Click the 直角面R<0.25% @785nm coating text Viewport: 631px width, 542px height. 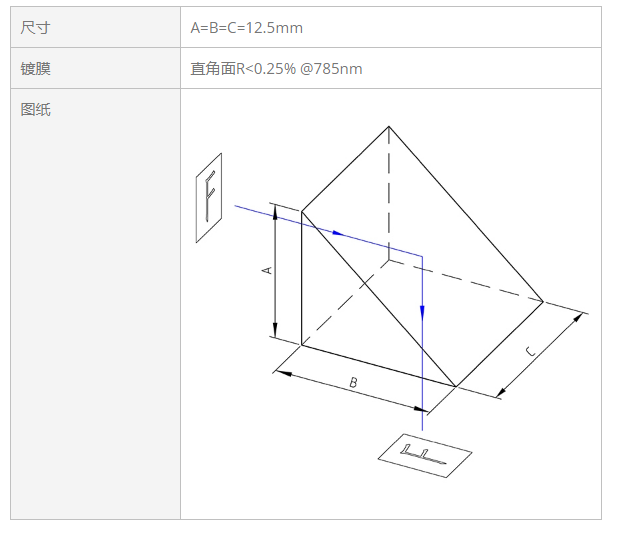[x=276, y=69]
